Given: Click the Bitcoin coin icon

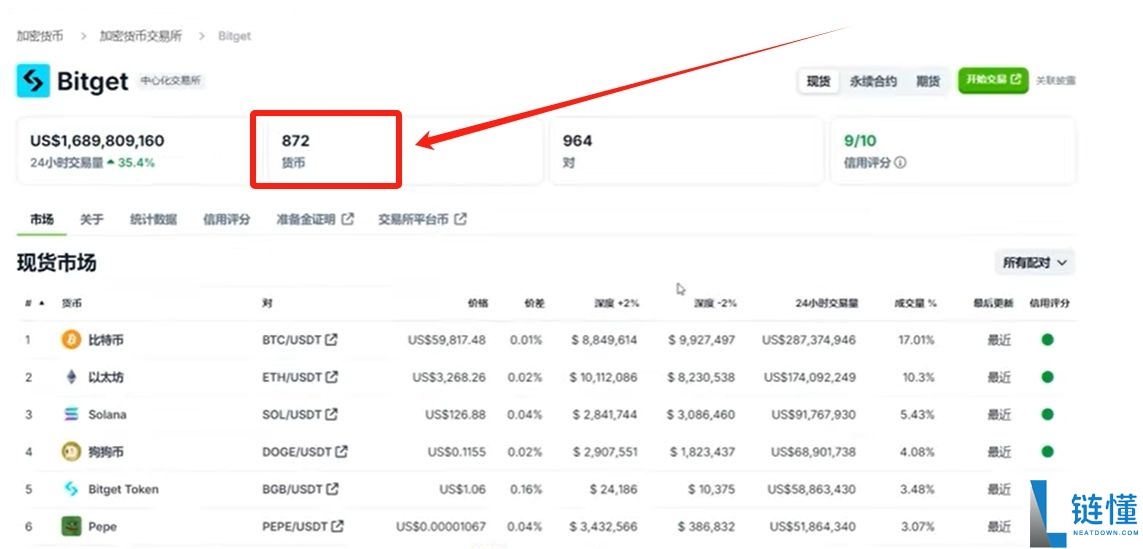Looking at the screenshot, I should point(71,340).
